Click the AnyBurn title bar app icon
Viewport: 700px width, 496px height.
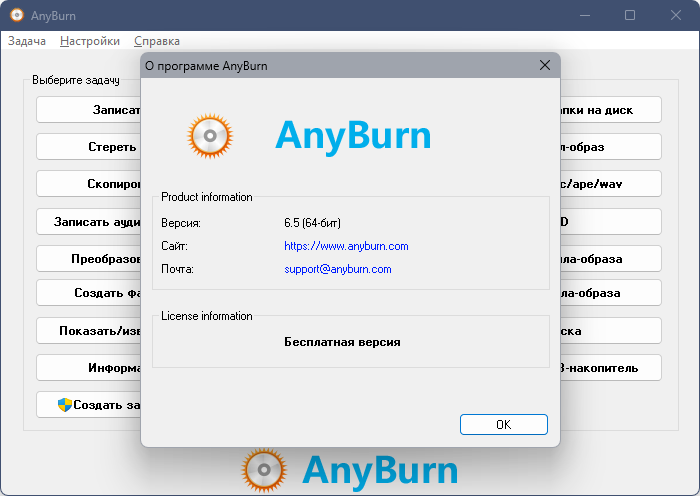point(17,15)
